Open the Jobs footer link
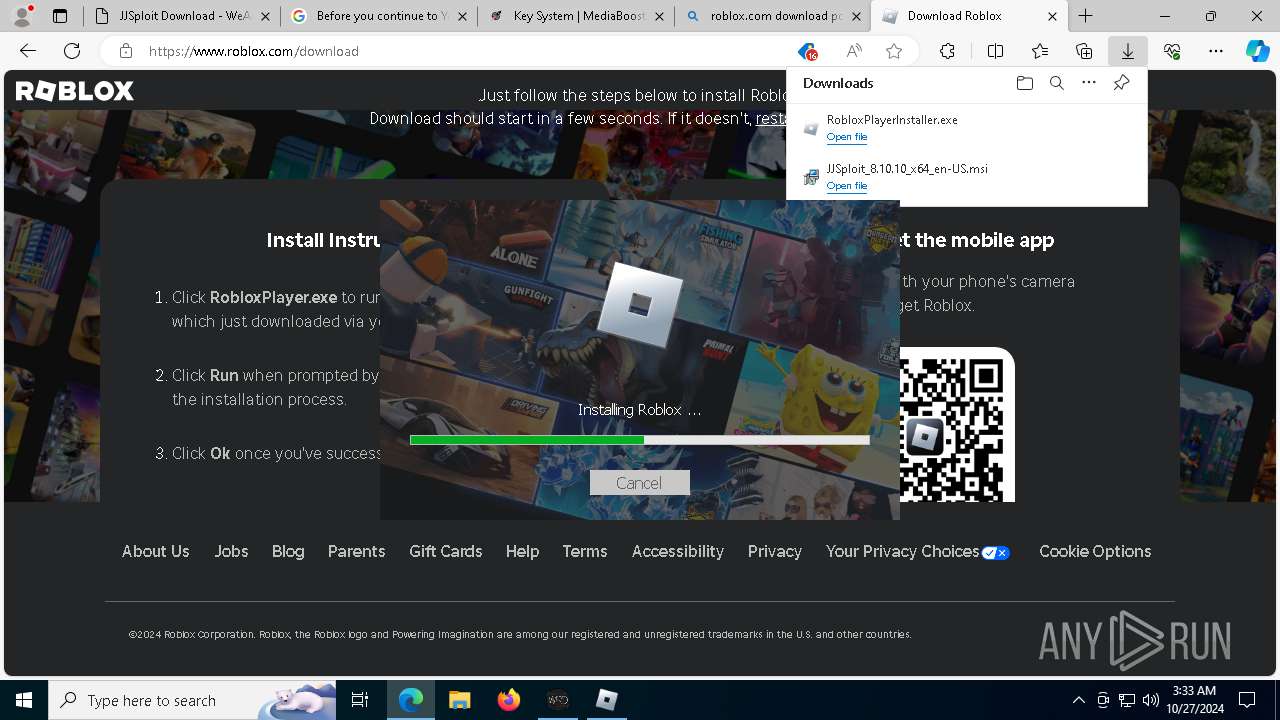Viewport: 1280px width, 720px height. click(231, 551)
